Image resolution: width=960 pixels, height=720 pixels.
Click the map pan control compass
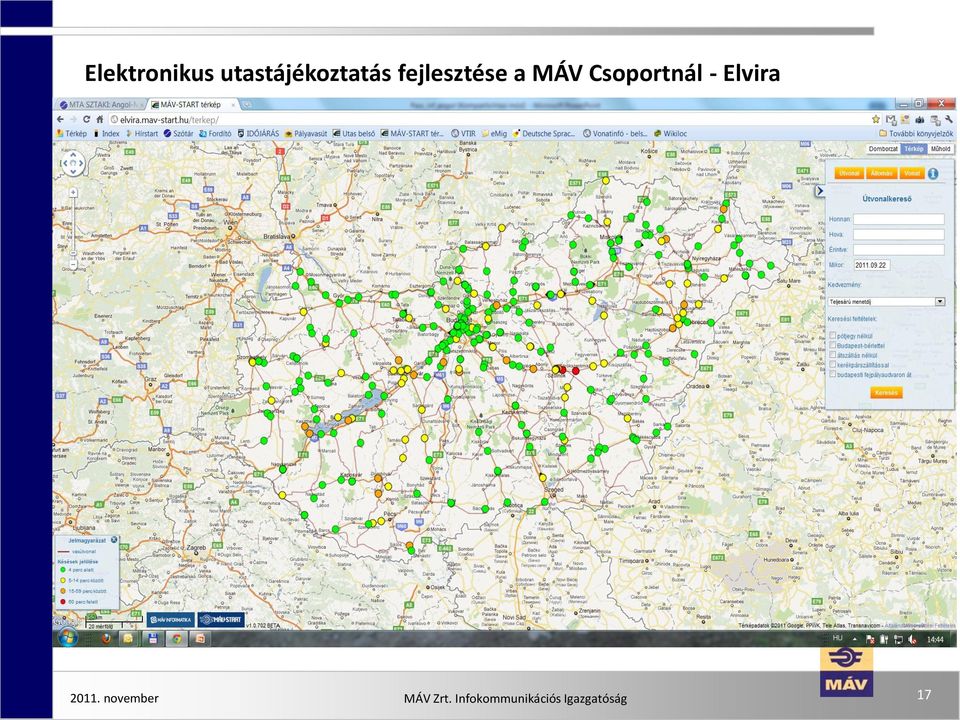click(x=73, y=163)
